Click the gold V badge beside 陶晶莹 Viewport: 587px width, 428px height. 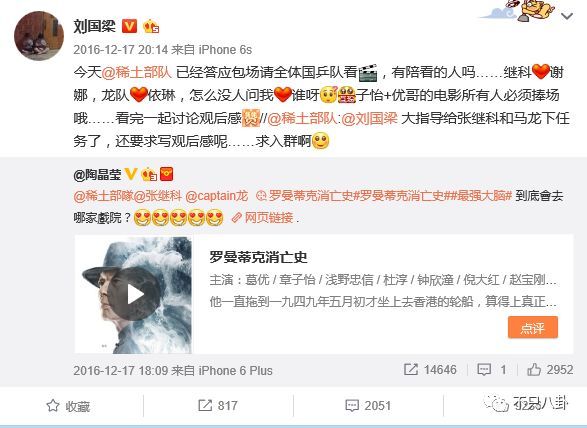pos(131,174)
